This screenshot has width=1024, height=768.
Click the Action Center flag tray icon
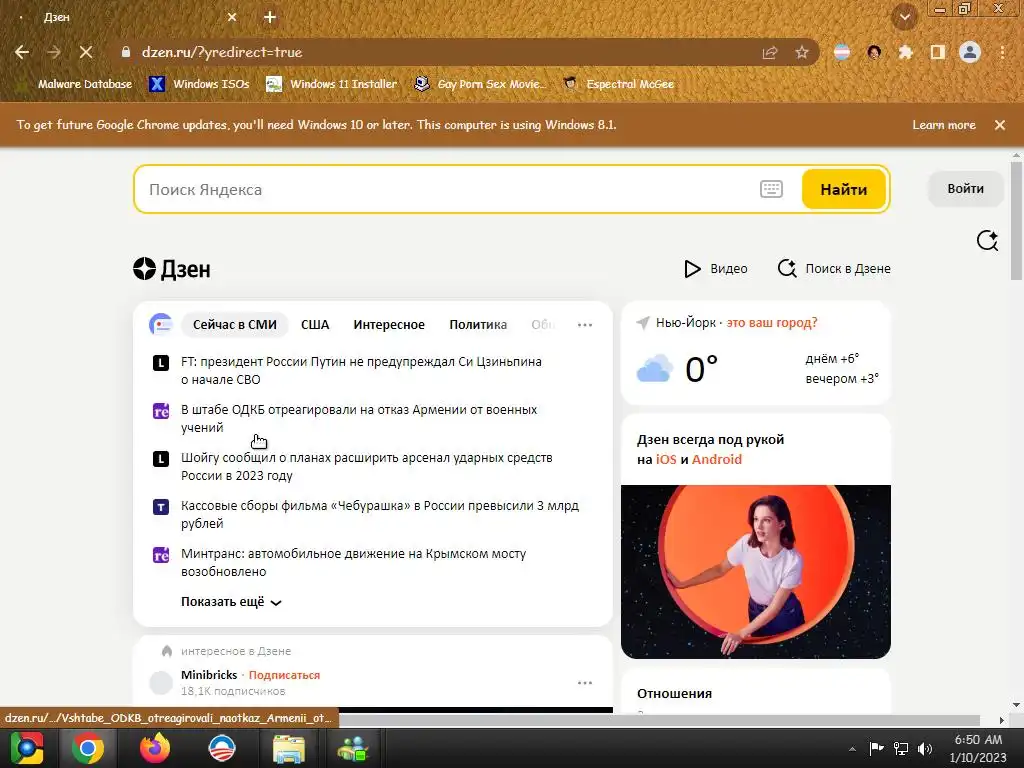click(x=876, y=748)
